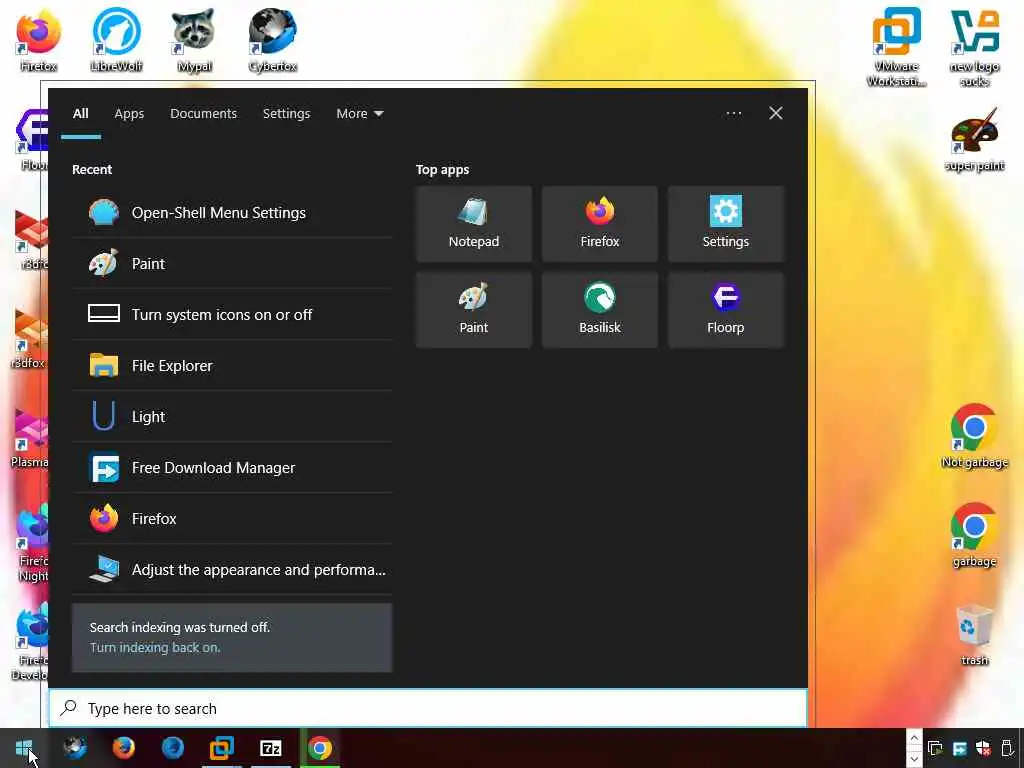Open Adjust the appearance and performance item
The image size is (1024, 768).
232,569
